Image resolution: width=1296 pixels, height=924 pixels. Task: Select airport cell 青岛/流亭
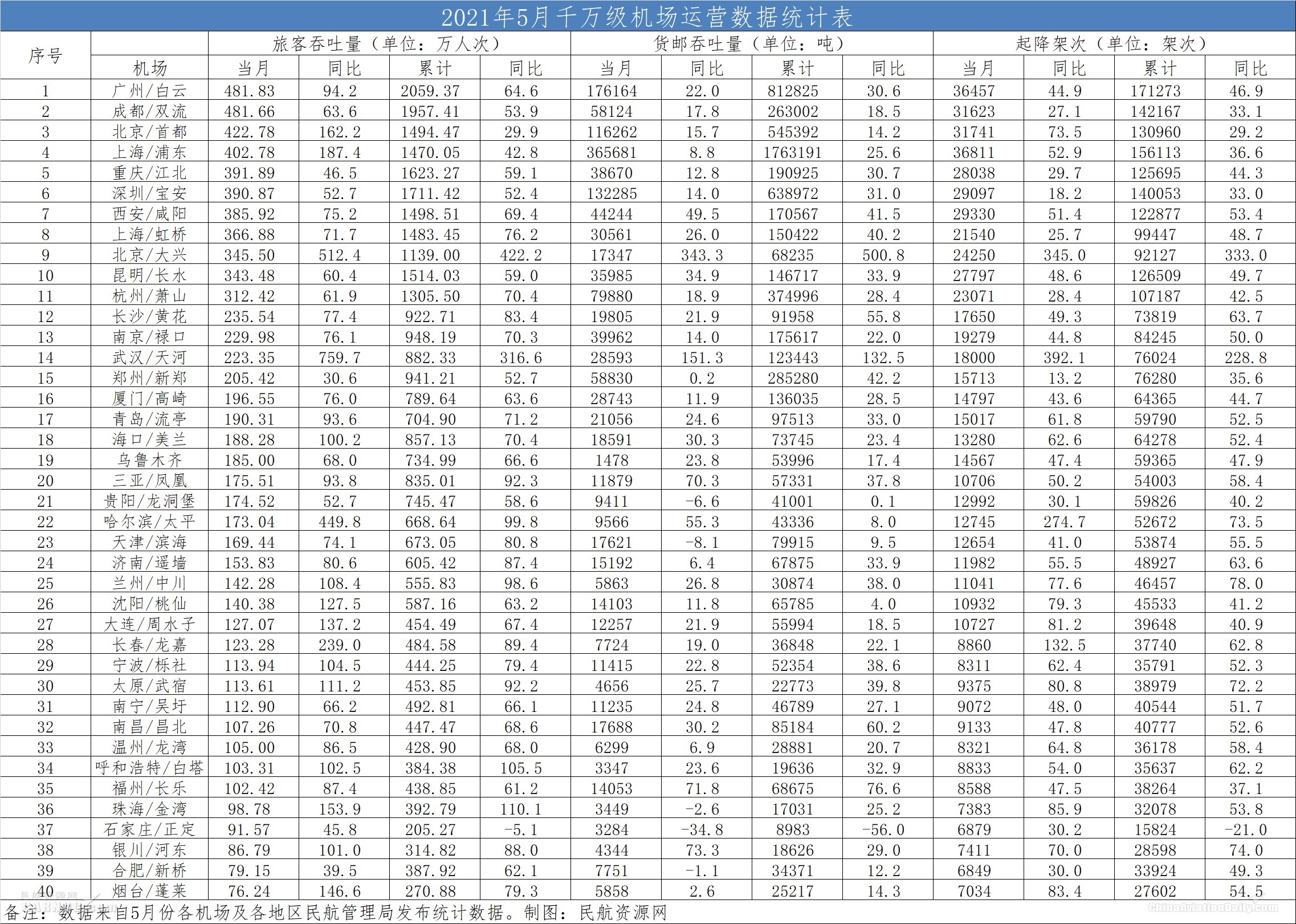coord(150,419)
